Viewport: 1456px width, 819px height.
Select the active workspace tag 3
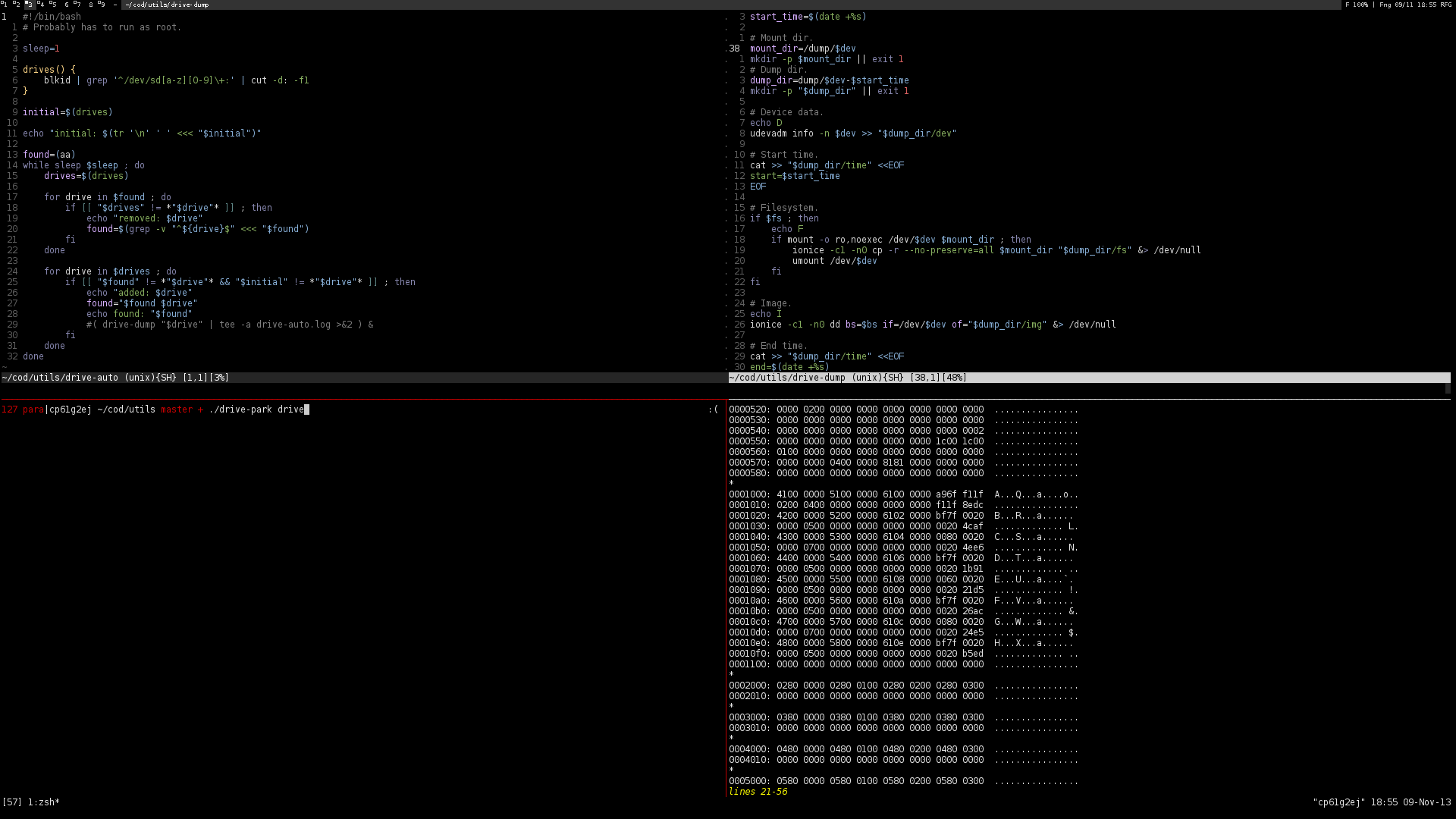tap(30, 5)
